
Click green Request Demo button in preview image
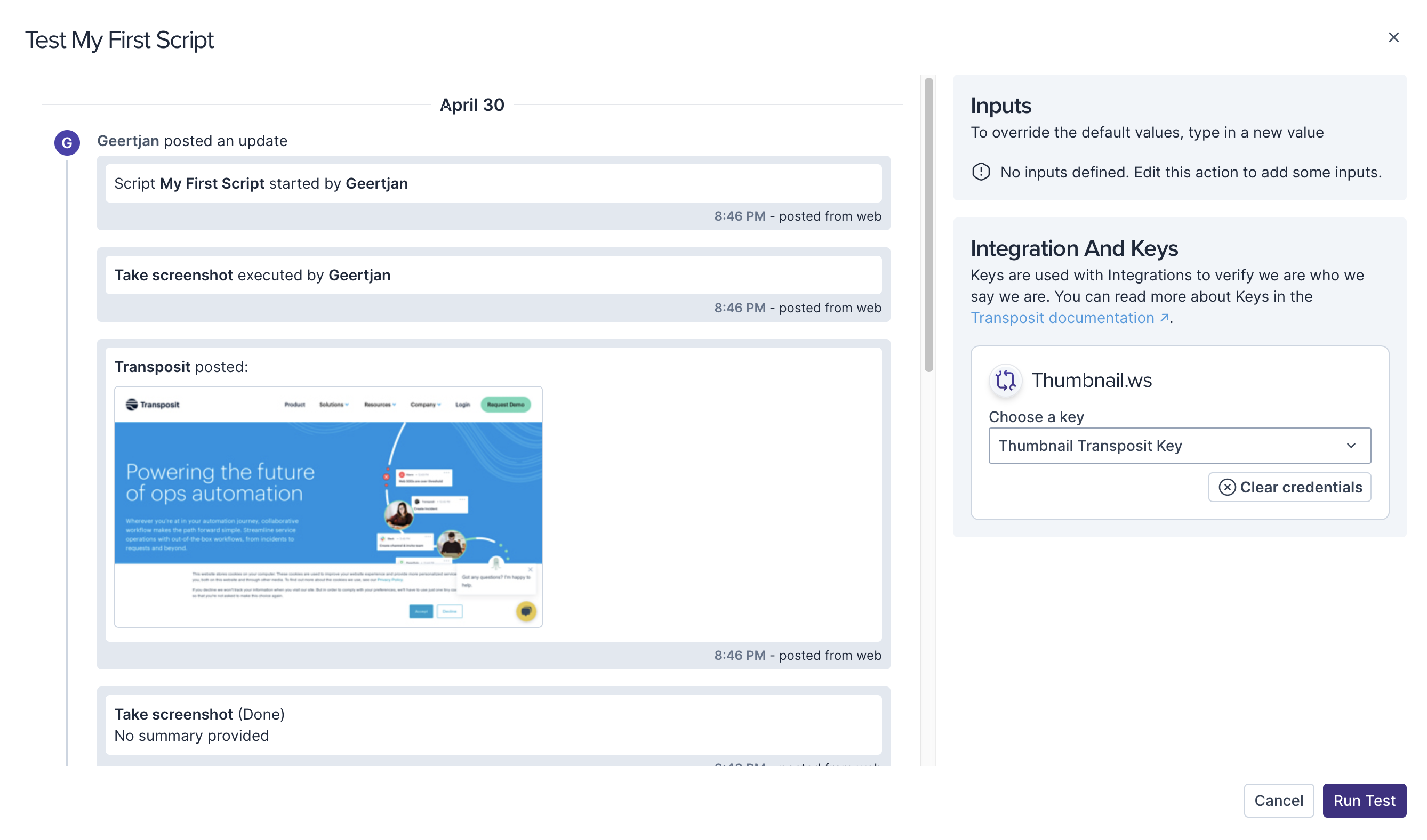coord(506,405)
